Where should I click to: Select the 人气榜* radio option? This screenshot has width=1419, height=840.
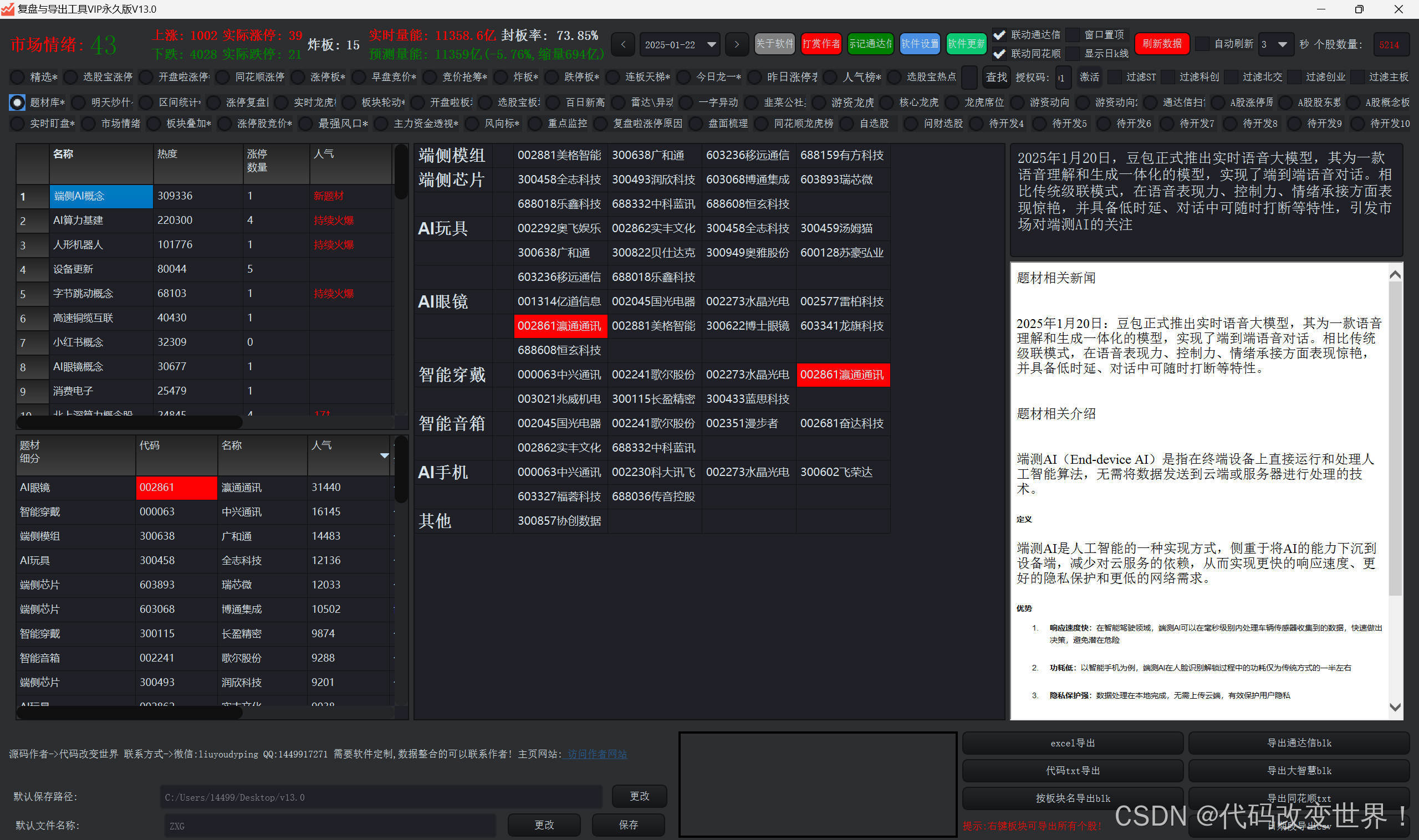coord(831,77)
